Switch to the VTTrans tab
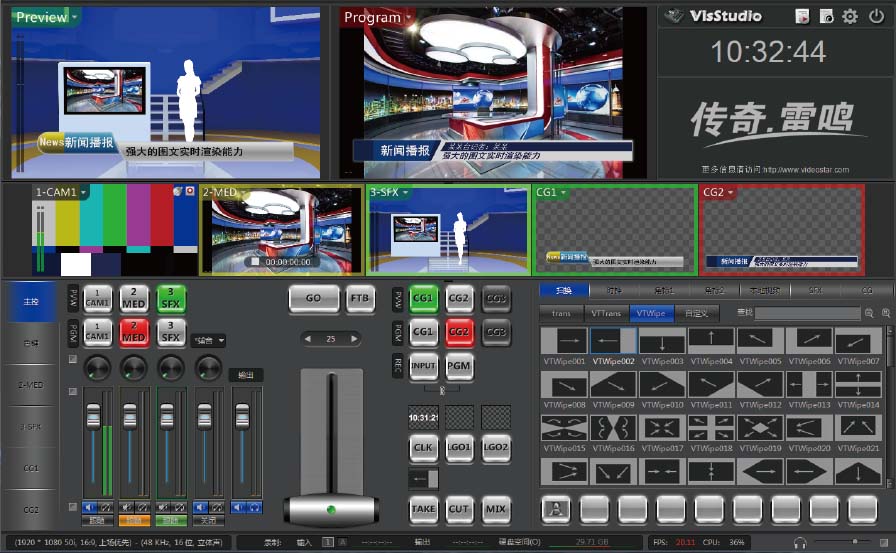Screen dimensions: 896x553 (x=606, y=313)
